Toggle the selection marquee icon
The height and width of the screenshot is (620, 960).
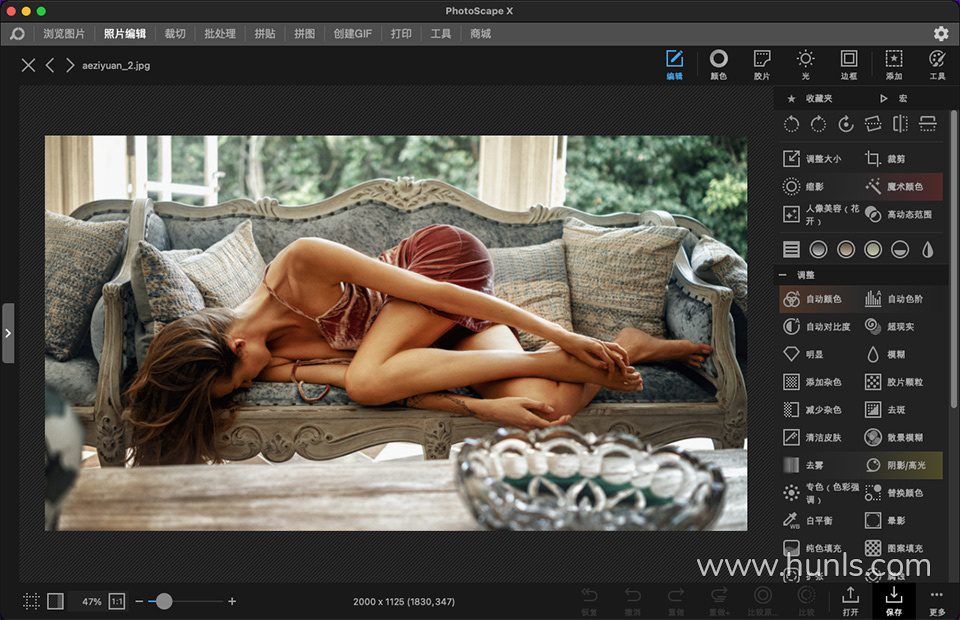[x=31, y=601]
